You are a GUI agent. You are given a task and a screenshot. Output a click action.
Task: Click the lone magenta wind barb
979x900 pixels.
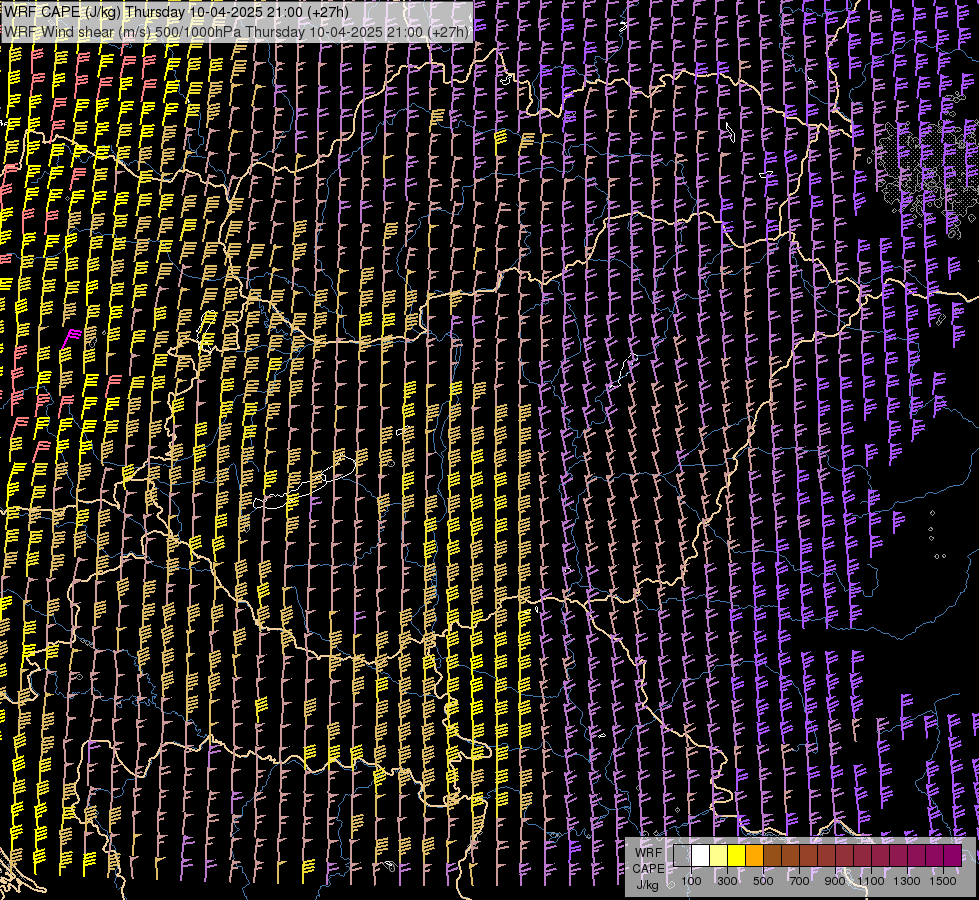pos(70,338)
